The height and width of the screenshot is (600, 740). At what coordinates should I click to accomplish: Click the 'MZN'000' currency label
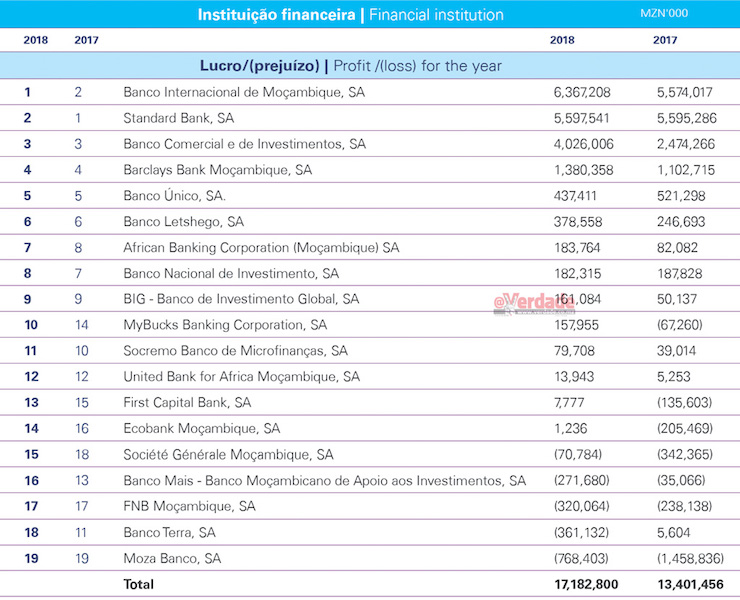coord(664,13)
